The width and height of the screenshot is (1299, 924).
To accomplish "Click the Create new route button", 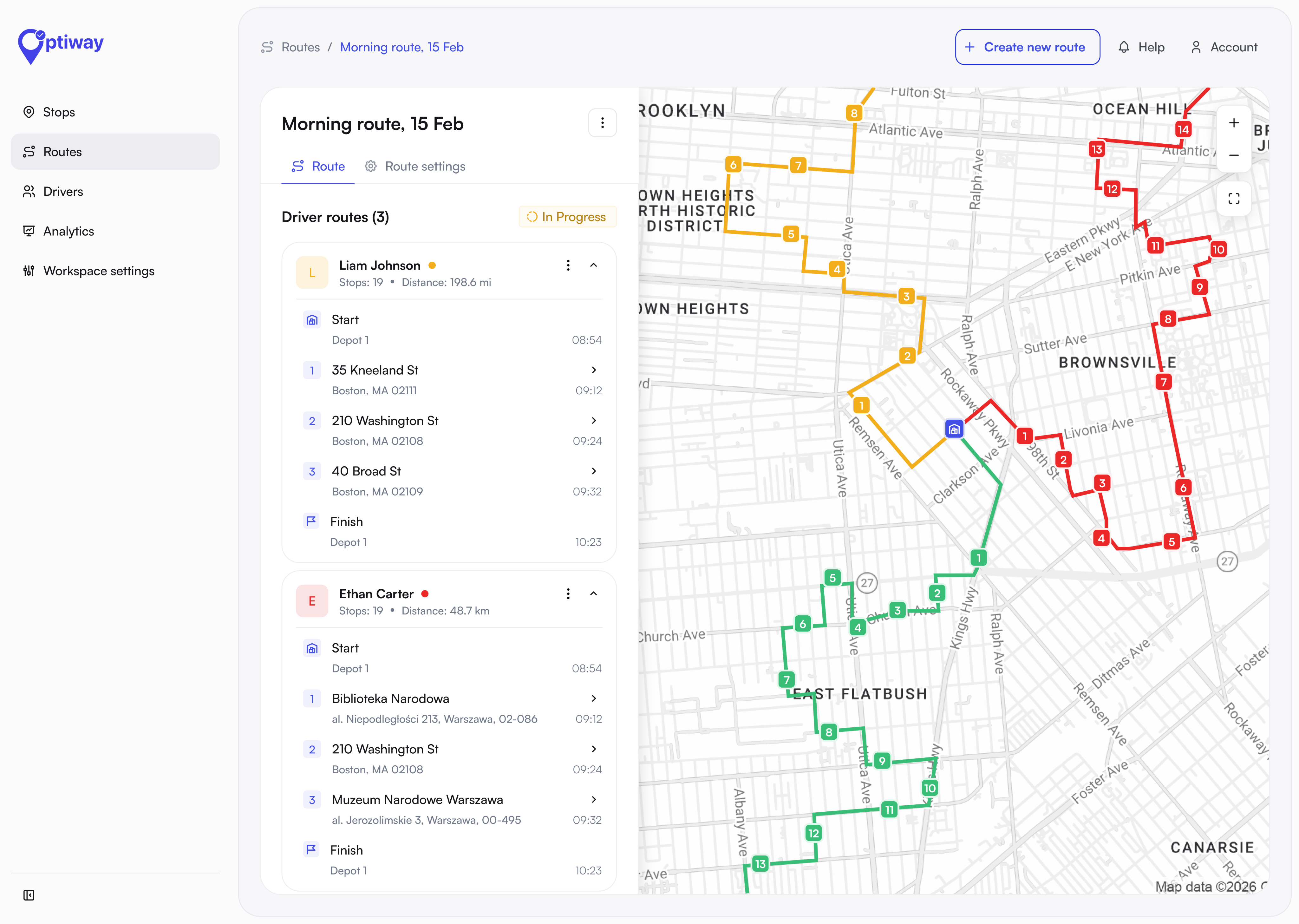I will point(1027,47).
